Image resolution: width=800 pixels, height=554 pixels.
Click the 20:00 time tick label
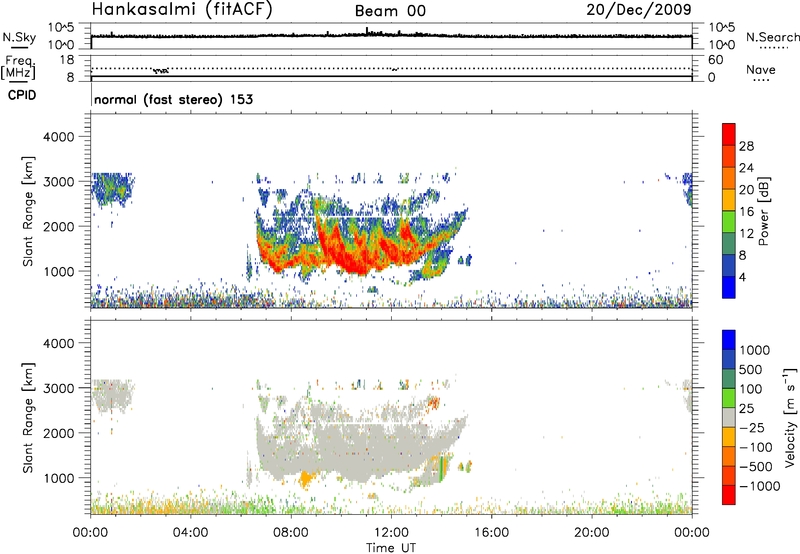[x=591, y=533]
